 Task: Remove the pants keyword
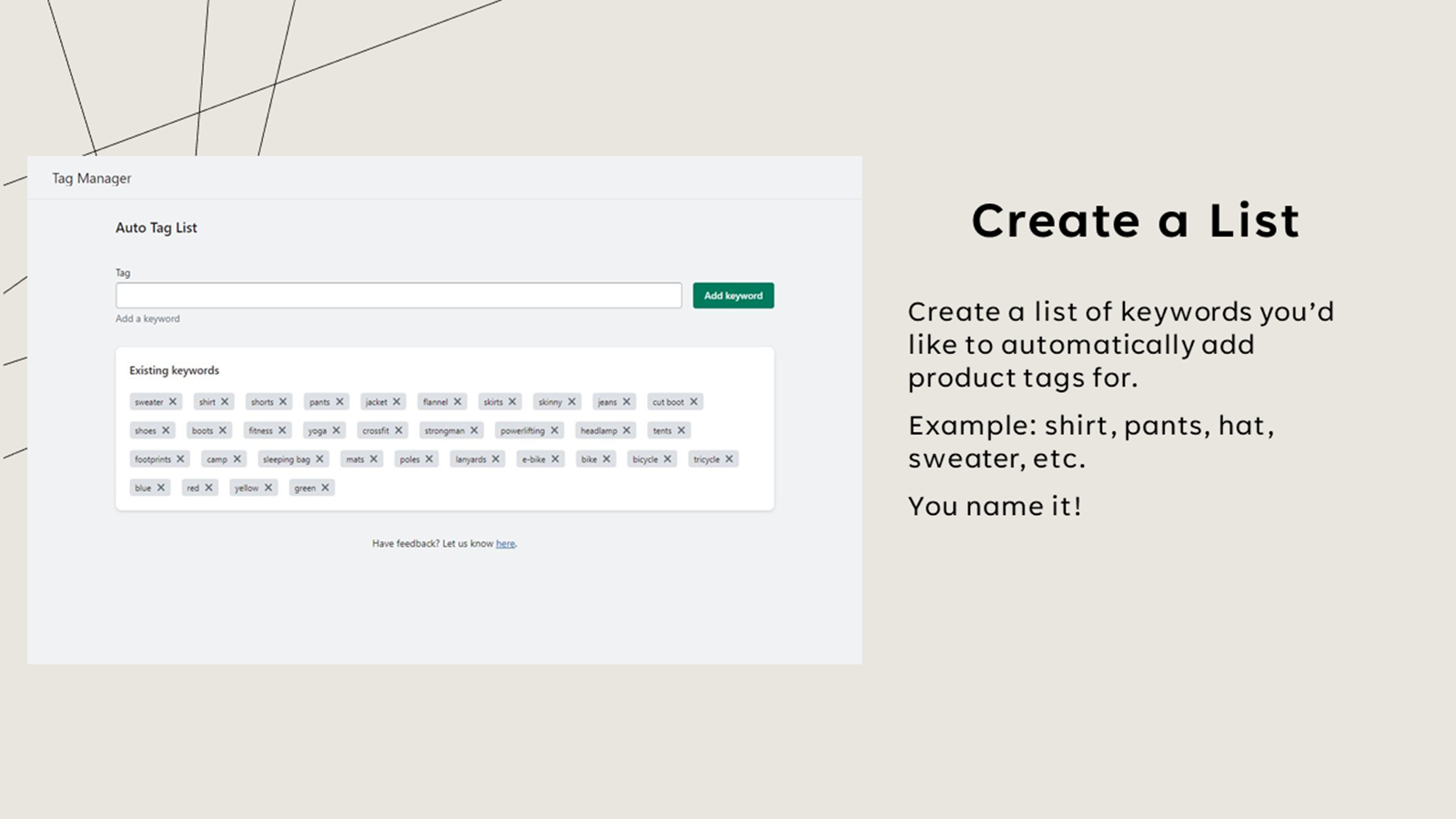click(x=339, y=401)
